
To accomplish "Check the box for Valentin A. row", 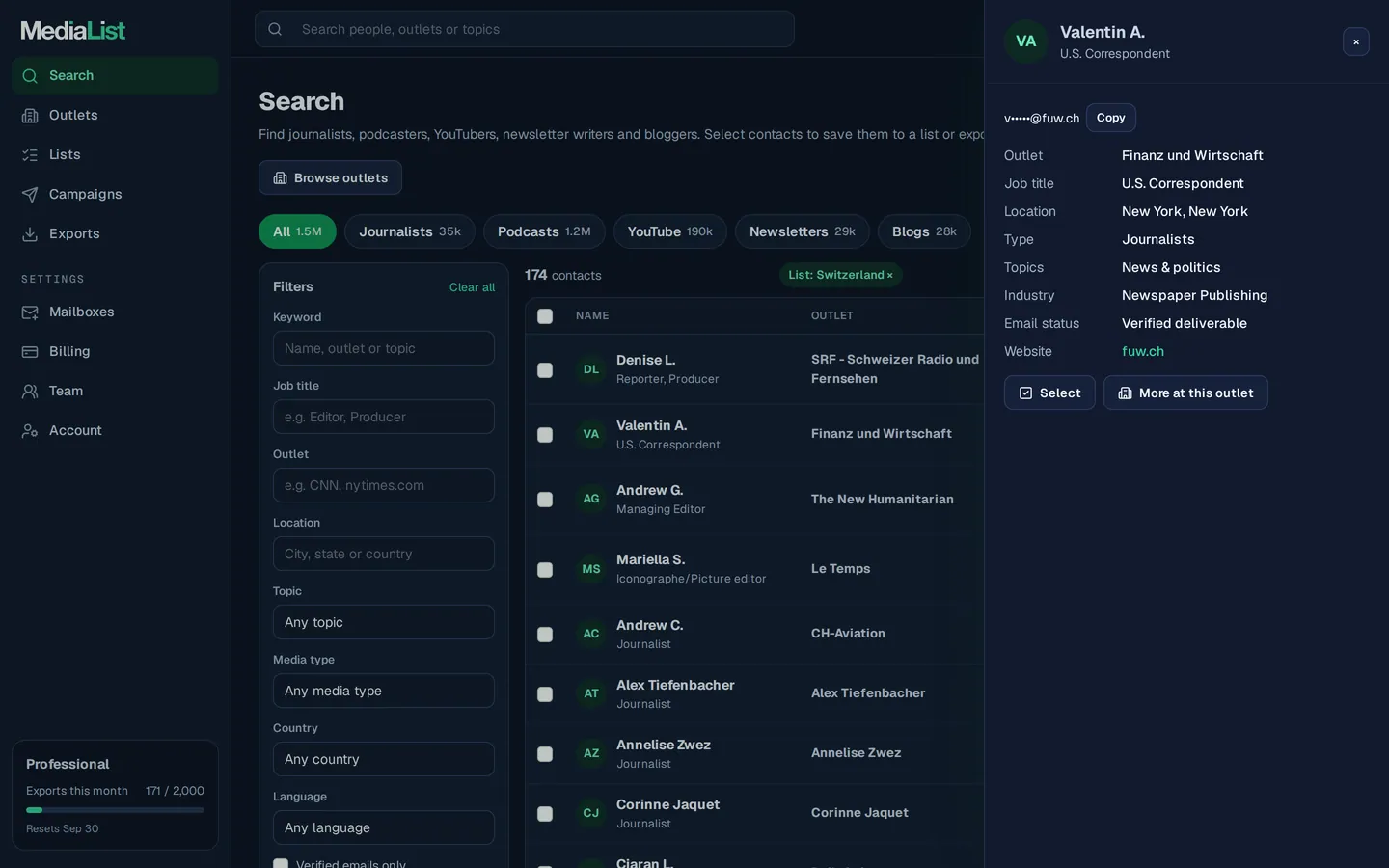I will [545, 435].
